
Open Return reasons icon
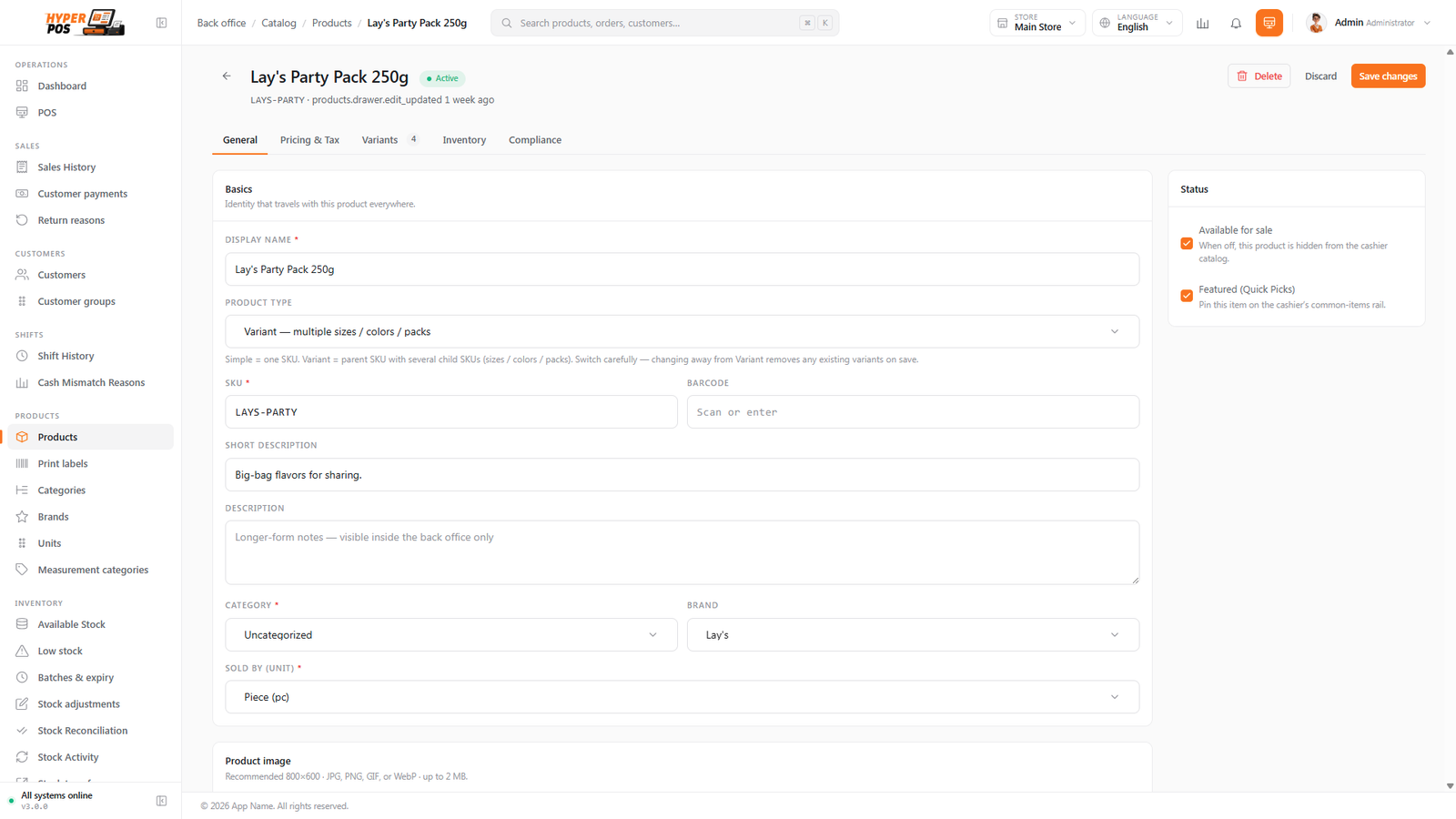pos(22,219)
